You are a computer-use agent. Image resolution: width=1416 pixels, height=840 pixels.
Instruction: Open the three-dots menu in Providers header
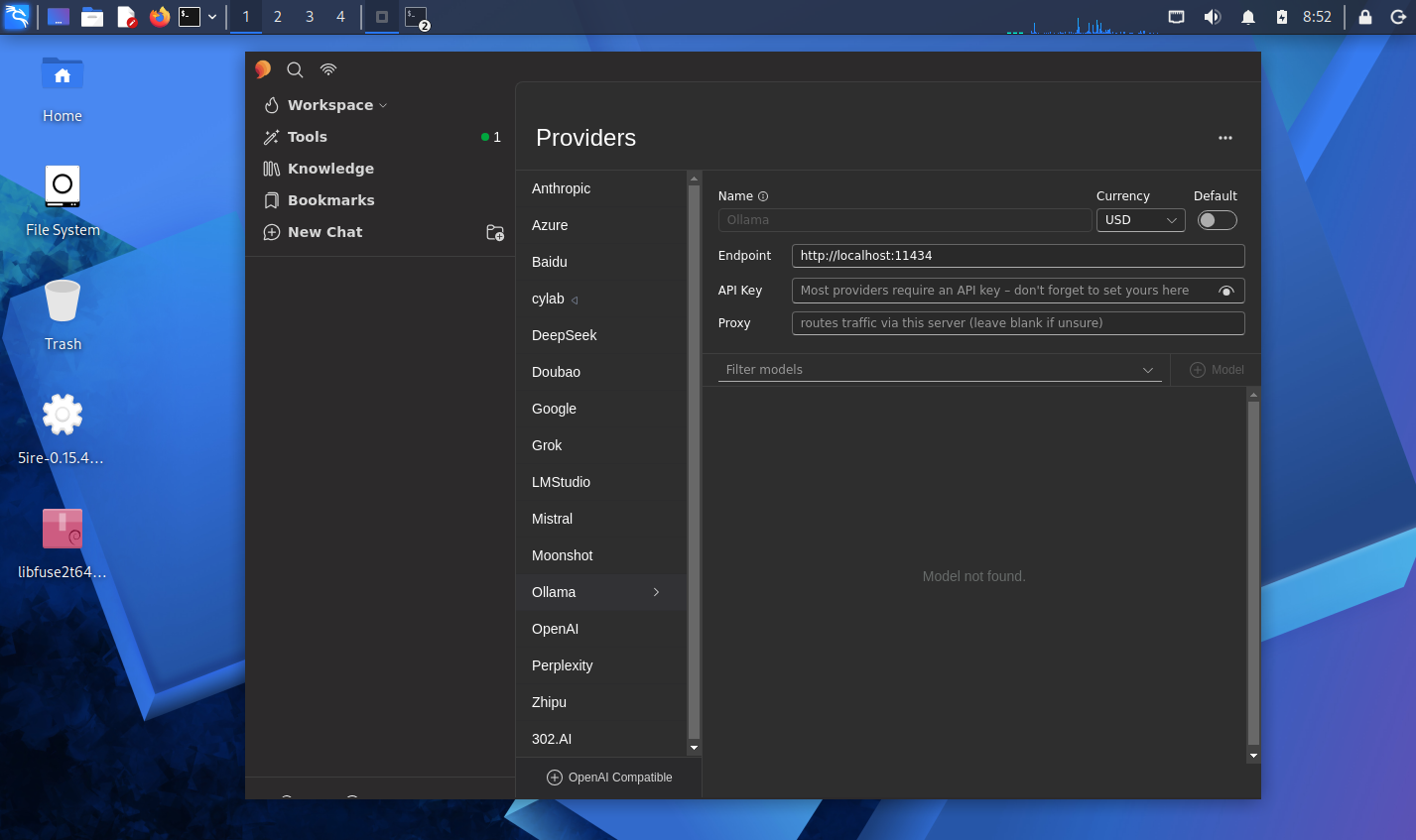click(x=1225, y=138)
